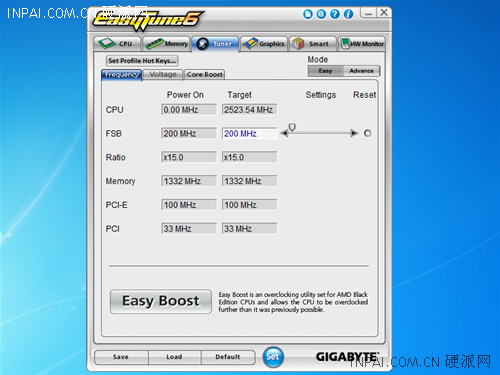Viewport: 500px width, 375px height.
Task: Click the FSB slider right arrow
Action: [x=354, y=133]
